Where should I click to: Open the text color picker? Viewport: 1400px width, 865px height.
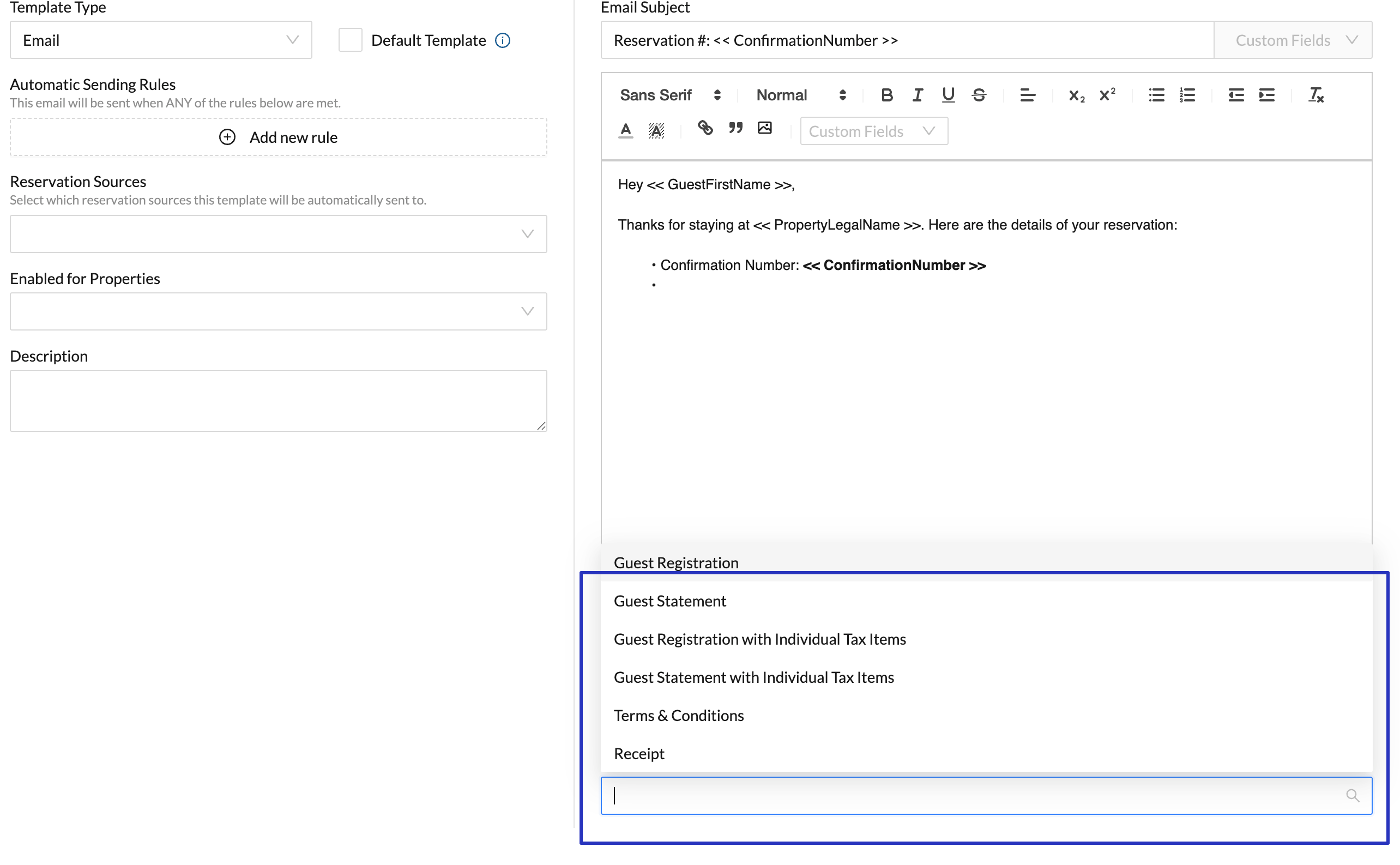[x=626, y=130]
